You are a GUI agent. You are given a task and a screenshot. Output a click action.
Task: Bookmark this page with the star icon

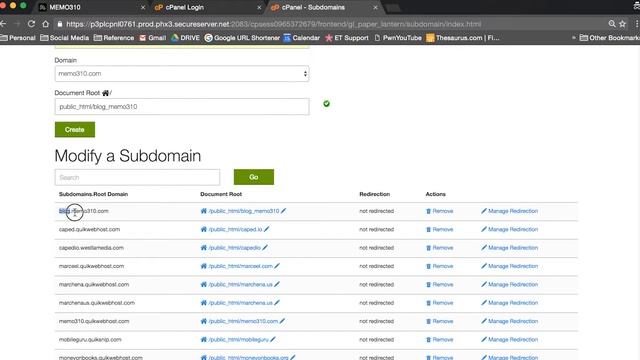pos(622,24)
